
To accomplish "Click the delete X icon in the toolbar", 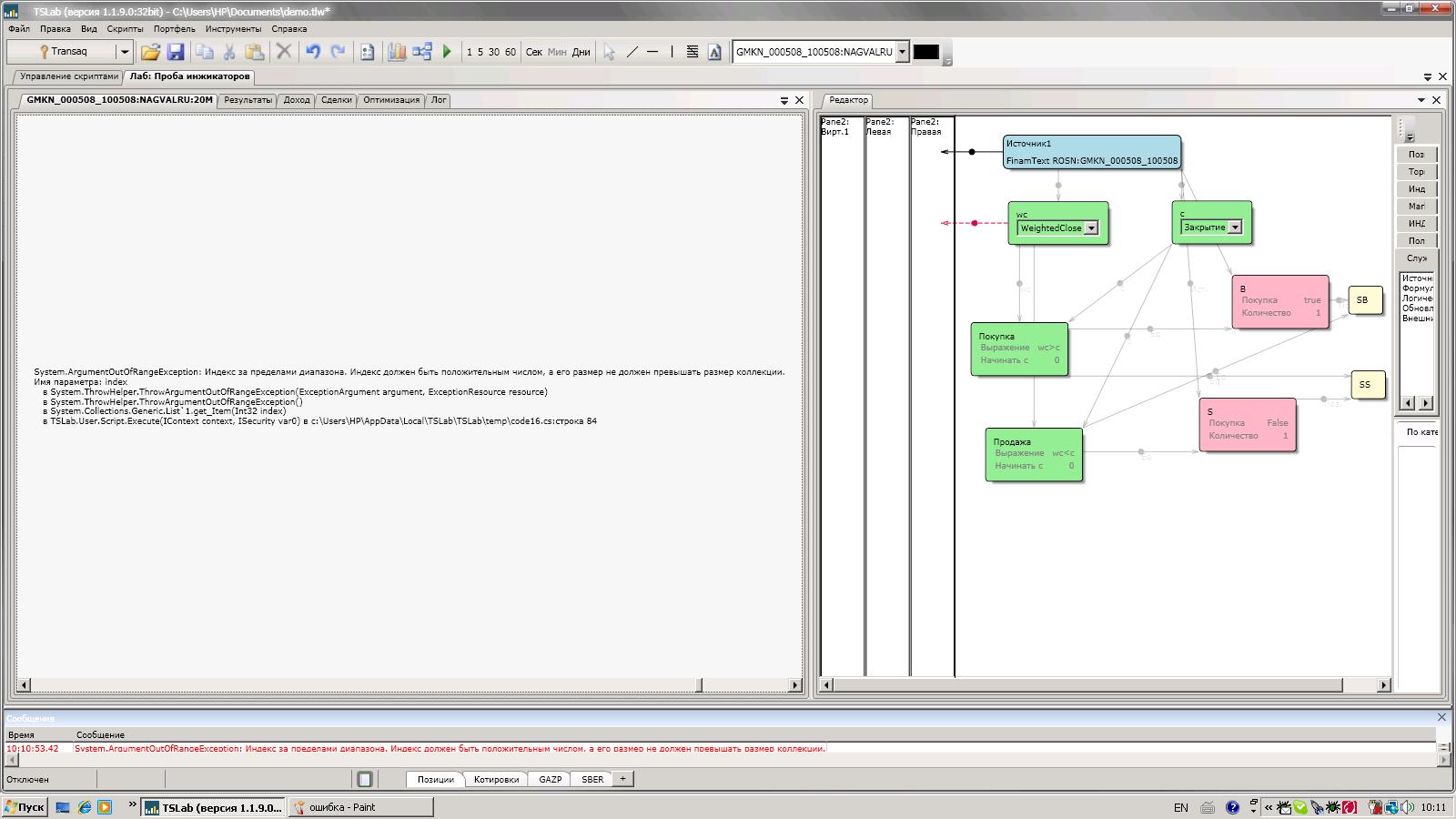I will point(284,52).
